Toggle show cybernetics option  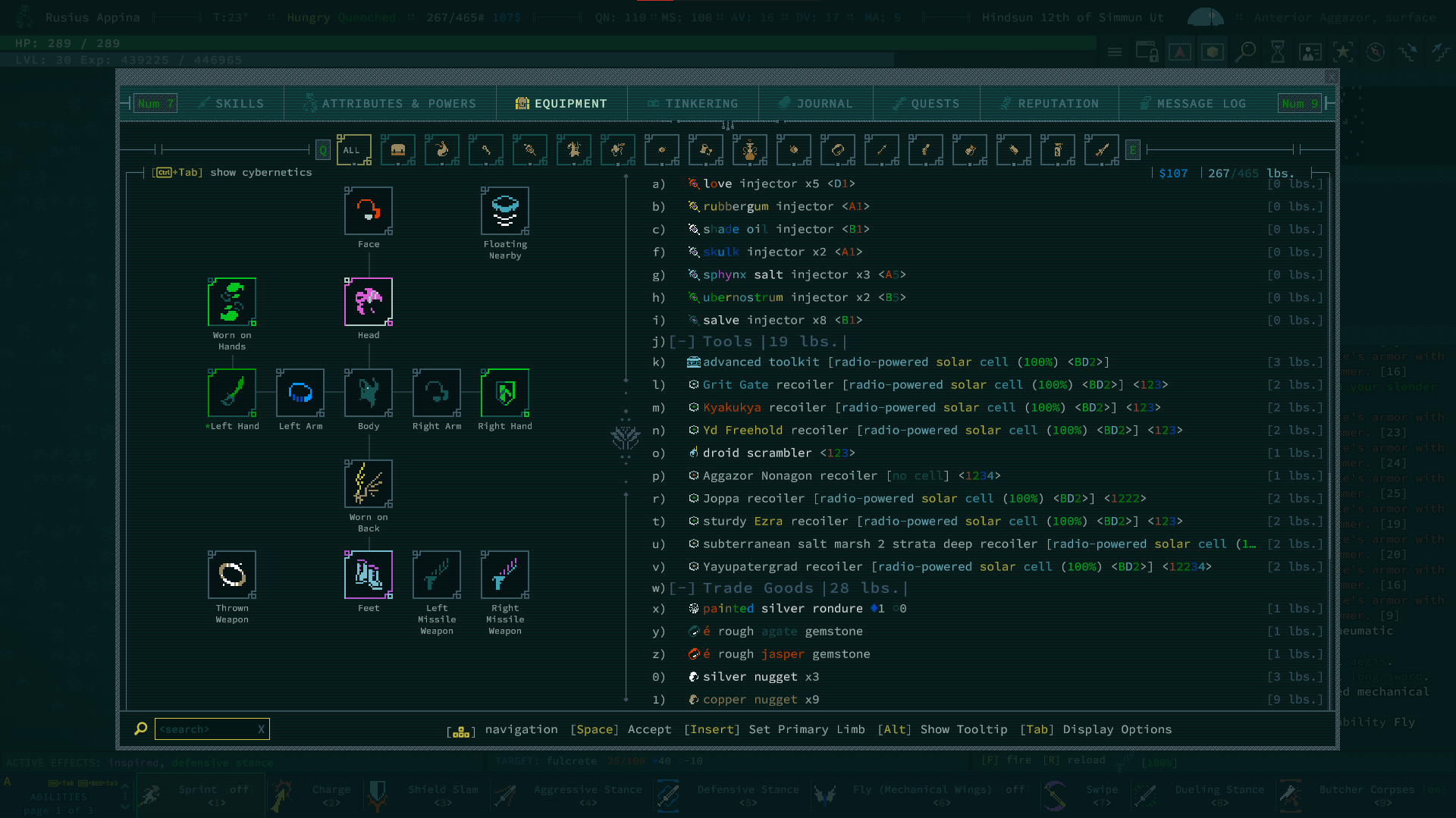(232, 172)
